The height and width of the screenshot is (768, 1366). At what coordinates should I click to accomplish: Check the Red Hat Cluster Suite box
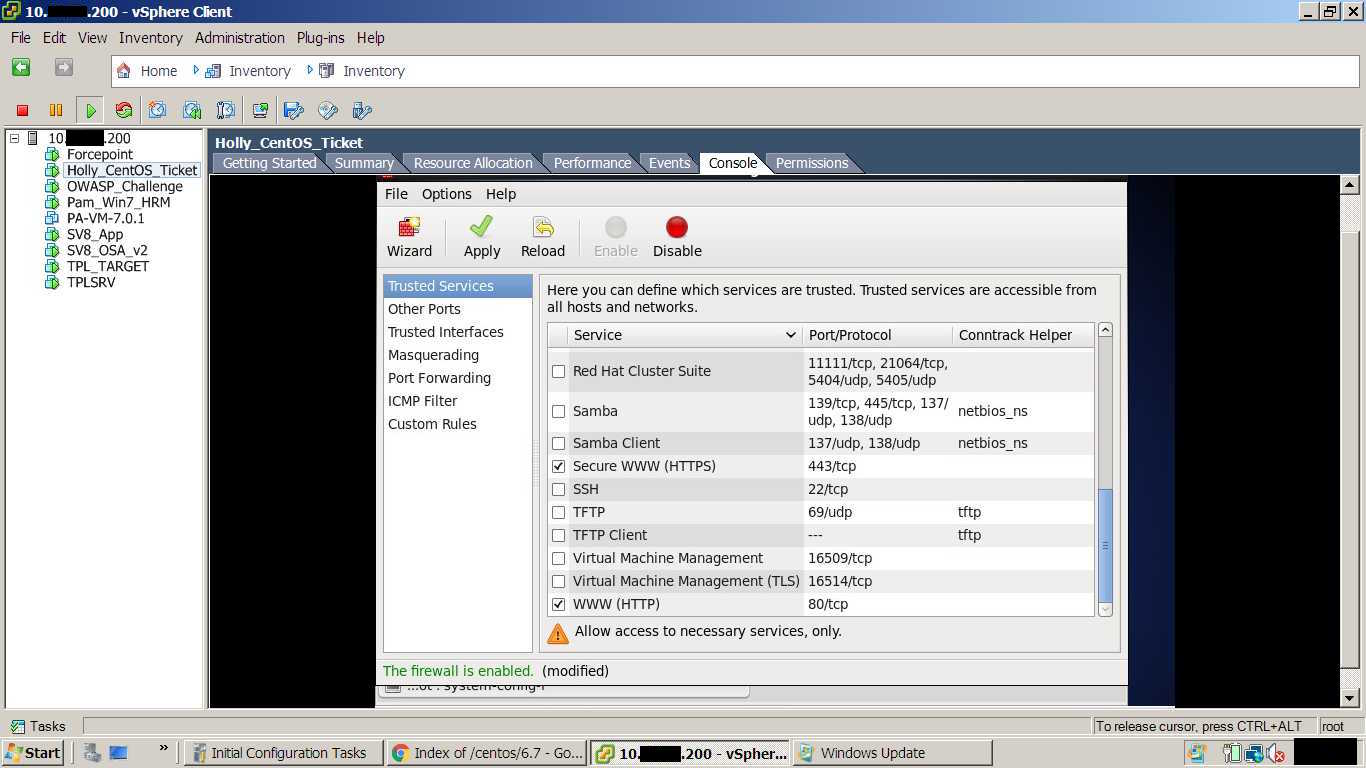[x=559, y=371]
